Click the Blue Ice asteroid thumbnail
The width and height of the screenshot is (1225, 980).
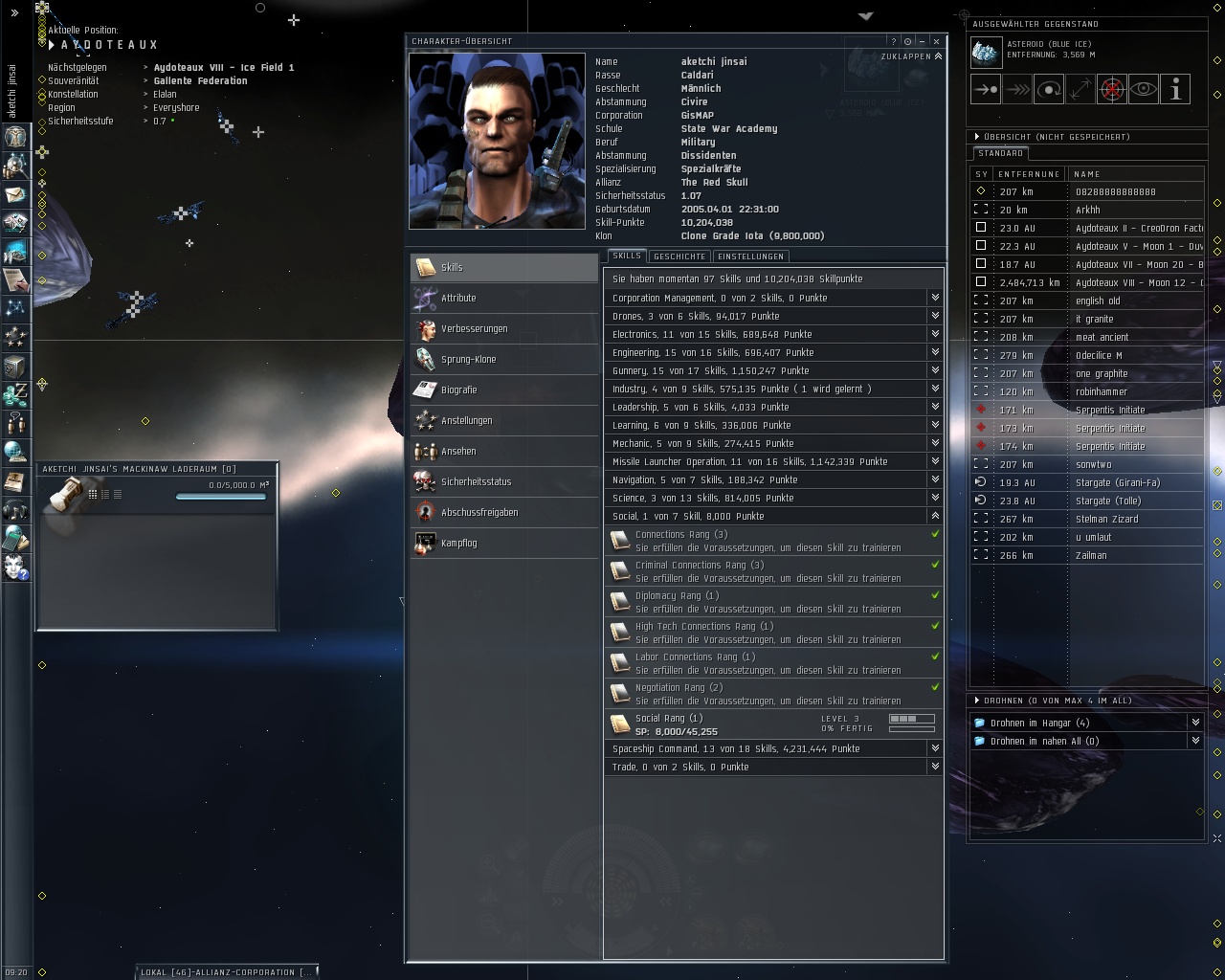tap(986, 53)
